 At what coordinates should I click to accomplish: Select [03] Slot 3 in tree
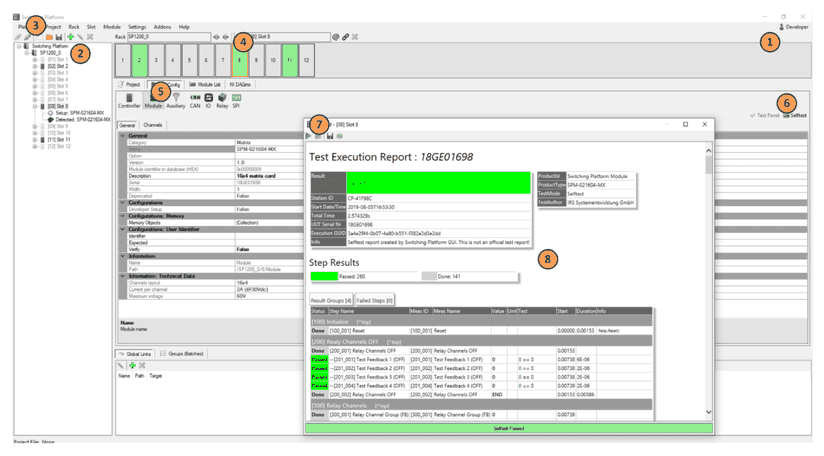point(58,73)
